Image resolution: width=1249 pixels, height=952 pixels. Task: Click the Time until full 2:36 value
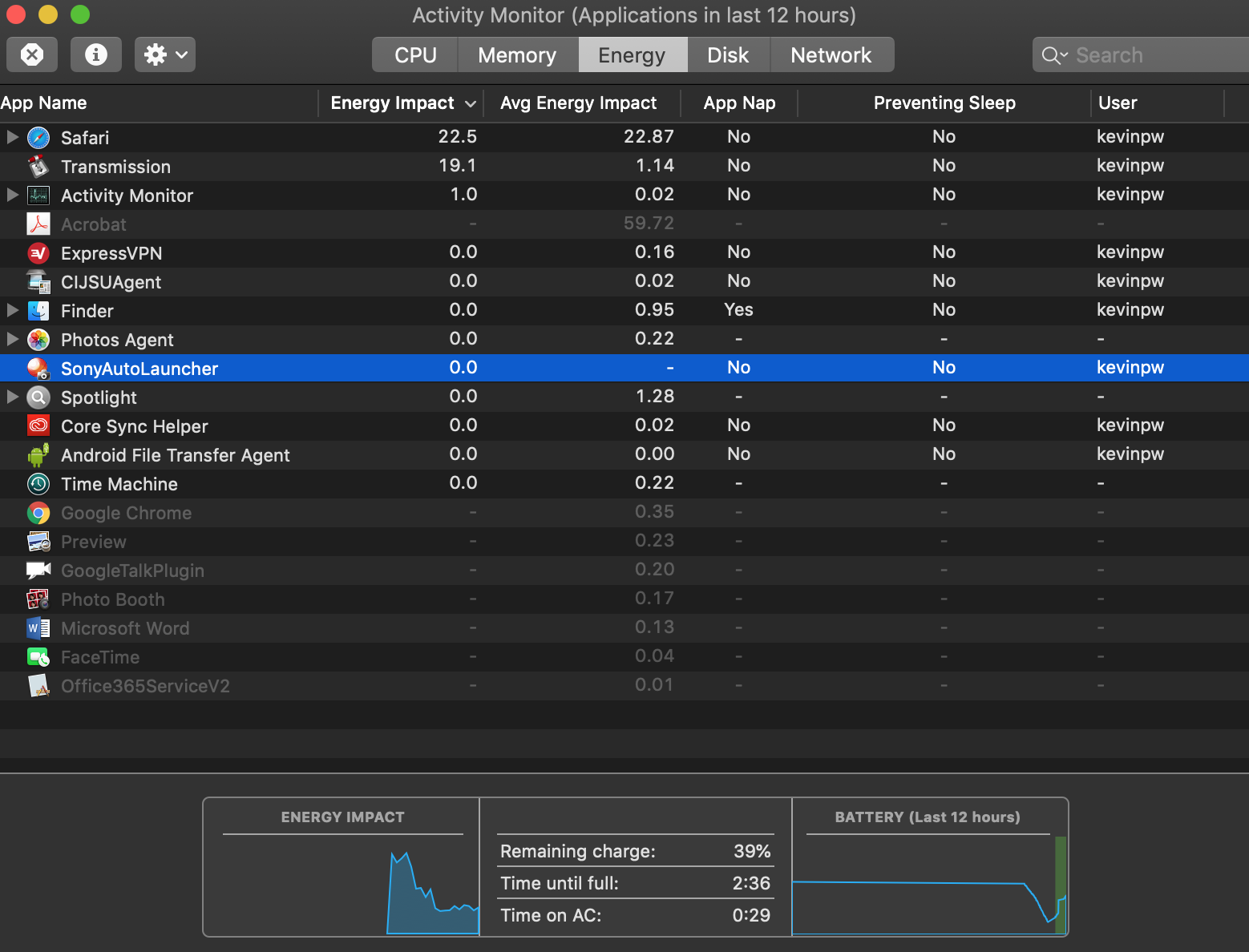751,883
